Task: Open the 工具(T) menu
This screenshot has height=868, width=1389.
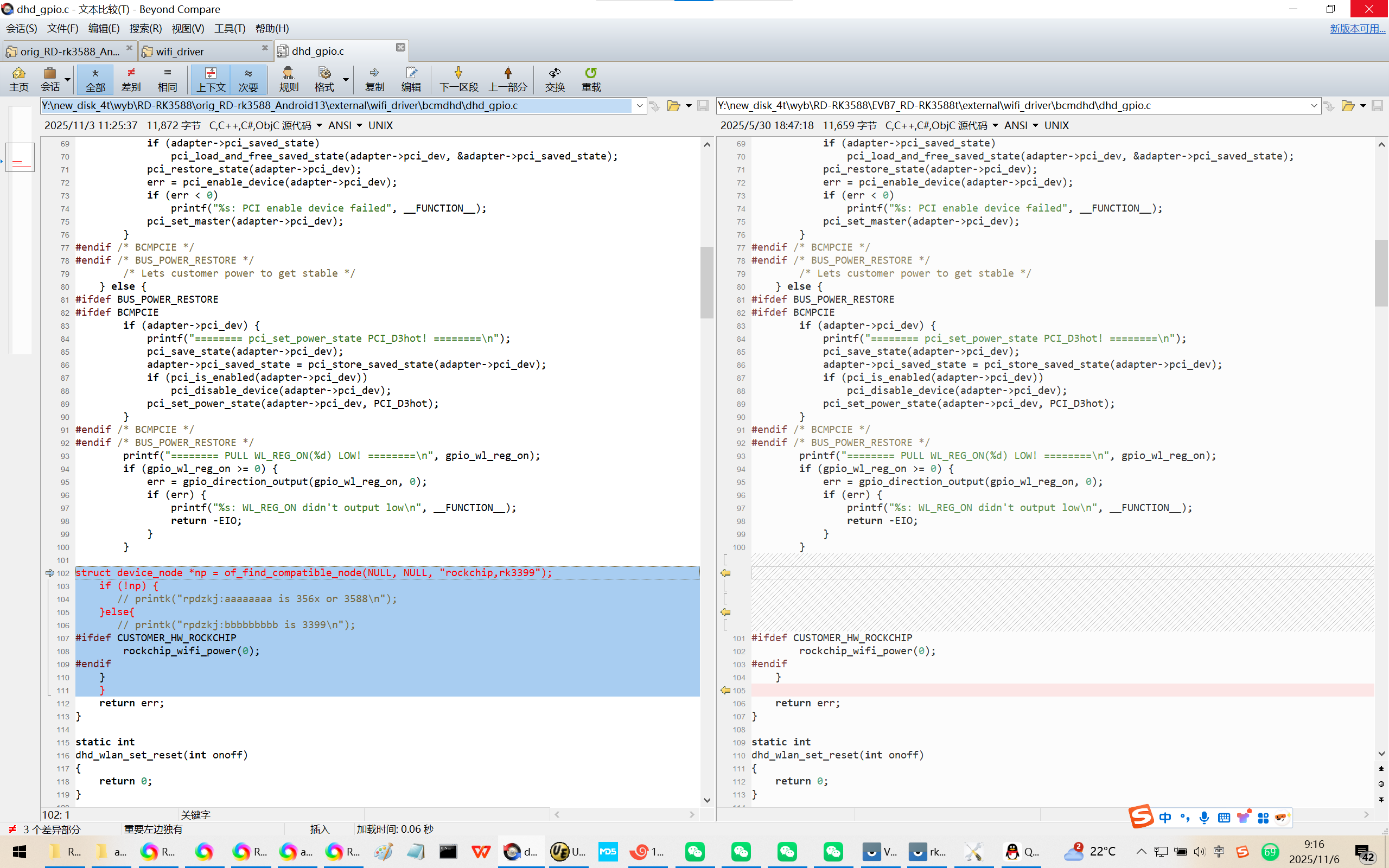Action: (230, 28)
